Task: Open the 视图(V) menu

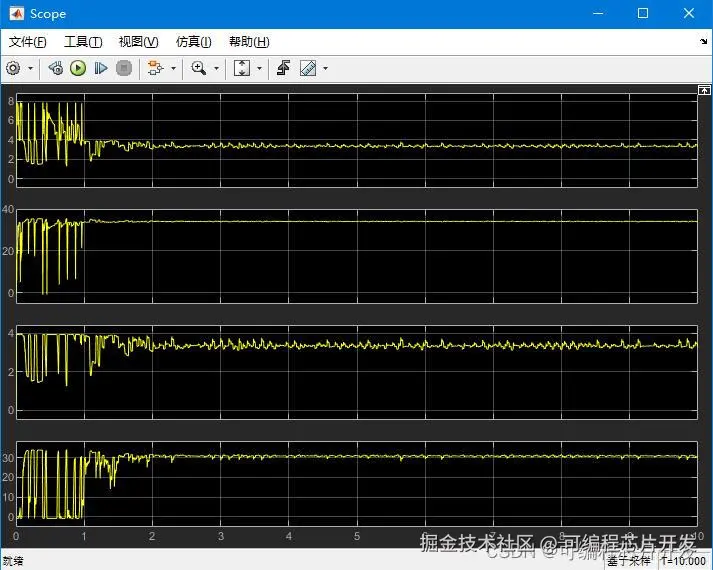Action: (139, 42)
